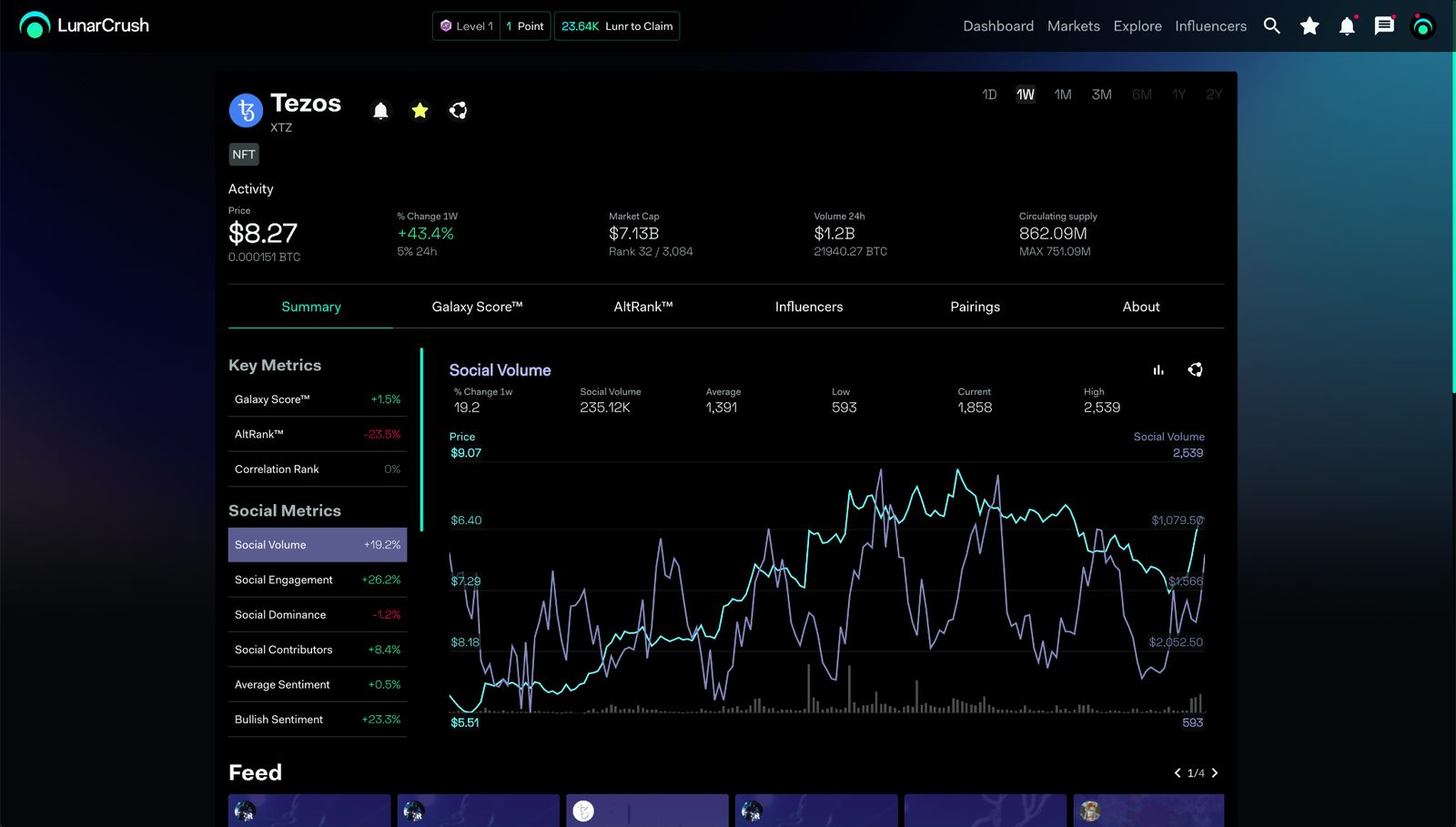The image size is (1456, 827).
Task: Claim 23.64K Lunr button
Action: click(617, 26)
